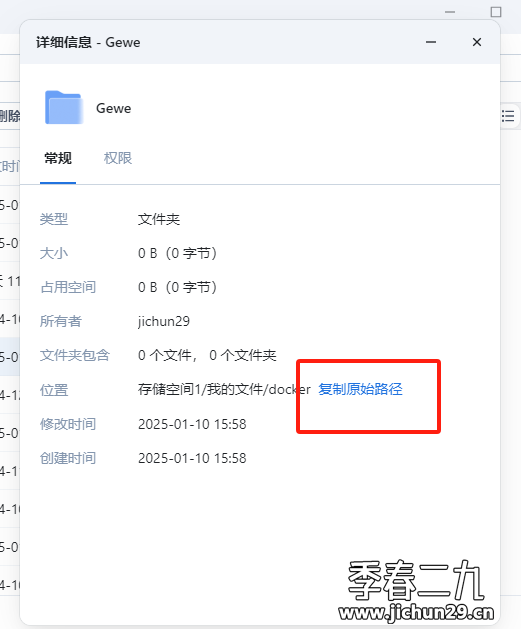Click the 修改时间 value 2025-01-10 15:58
The image size is (521, 629).
(x=192, y=424)
